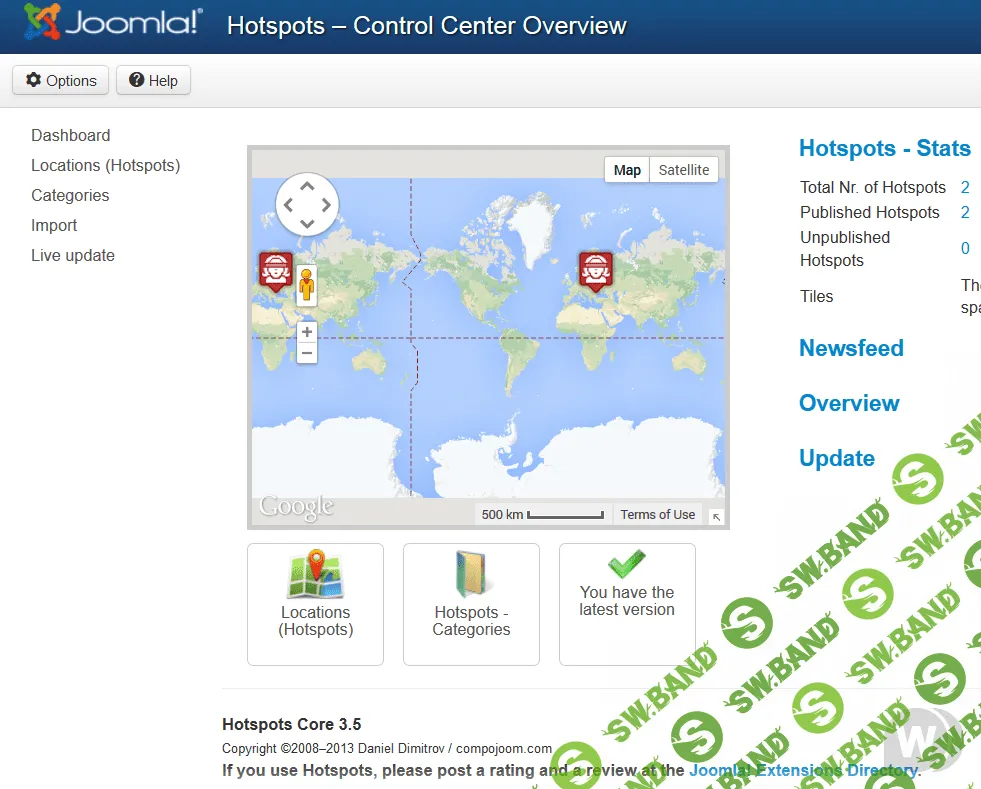Select the Map view tab
Viewport: 981px width, 789px height.
point(626,169)
